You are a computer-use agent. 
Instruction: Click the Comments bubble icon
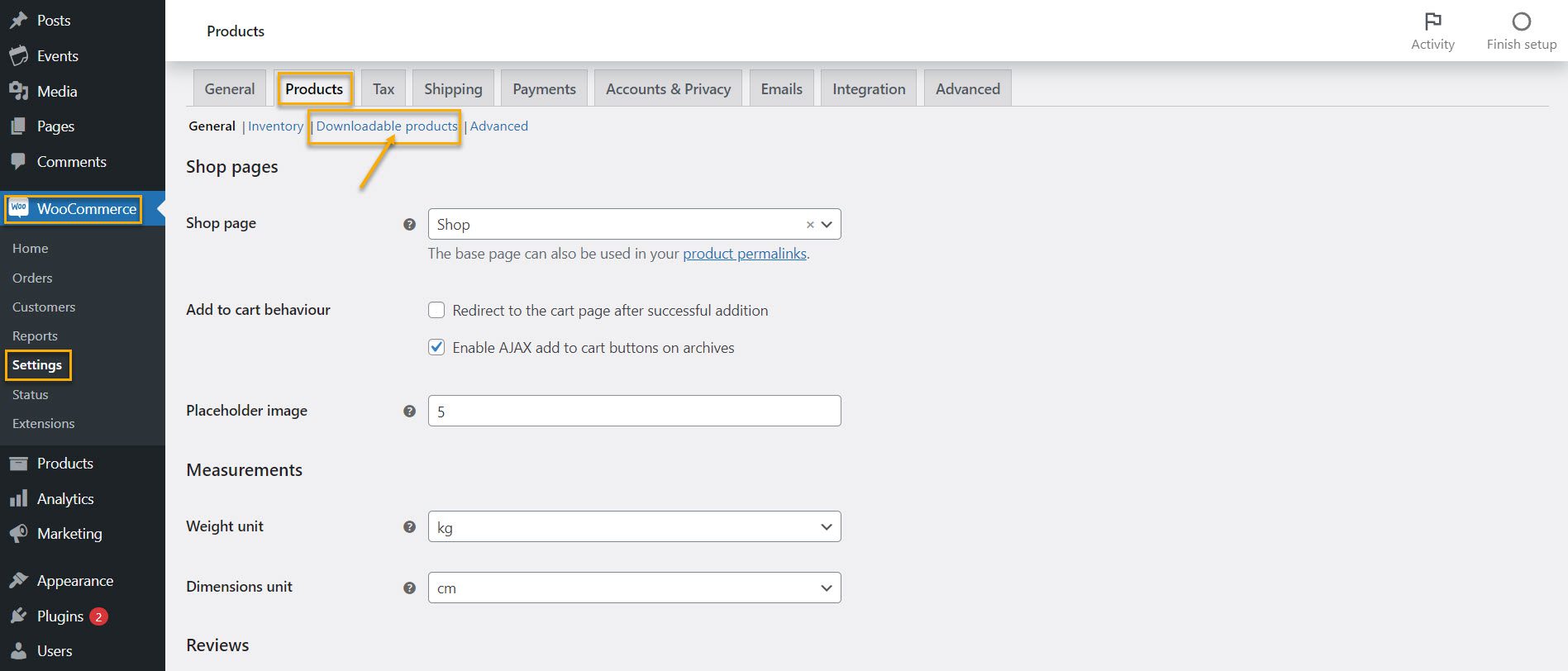pyautogui.click(x=18, y=162)
